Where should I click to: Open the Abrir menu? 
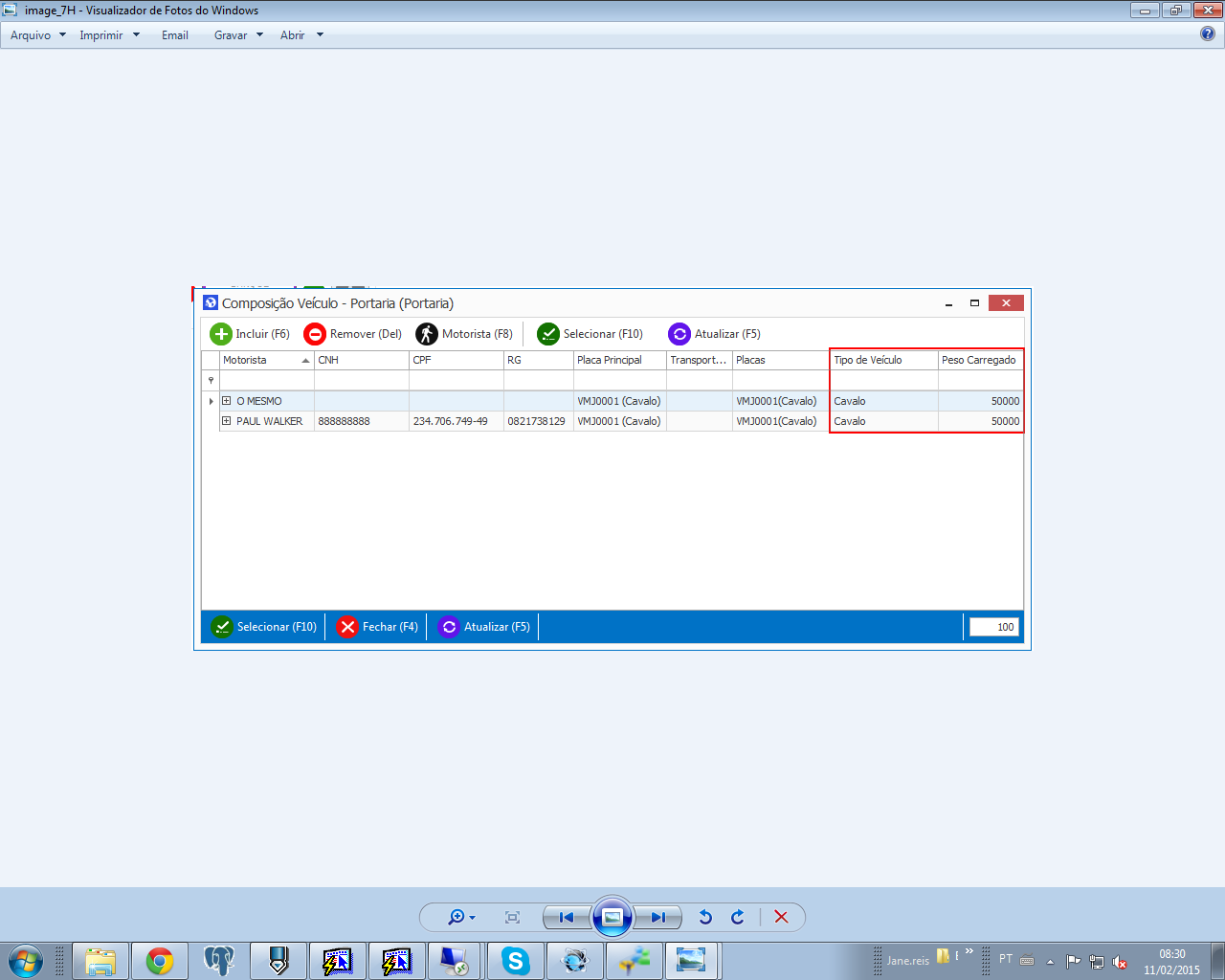(x=301, y=35)
